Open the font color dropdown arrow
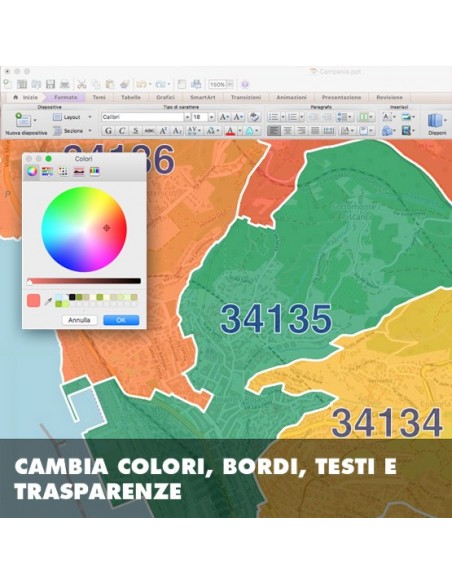This screenshot has height=584, width=452. (x=240, y=131)
